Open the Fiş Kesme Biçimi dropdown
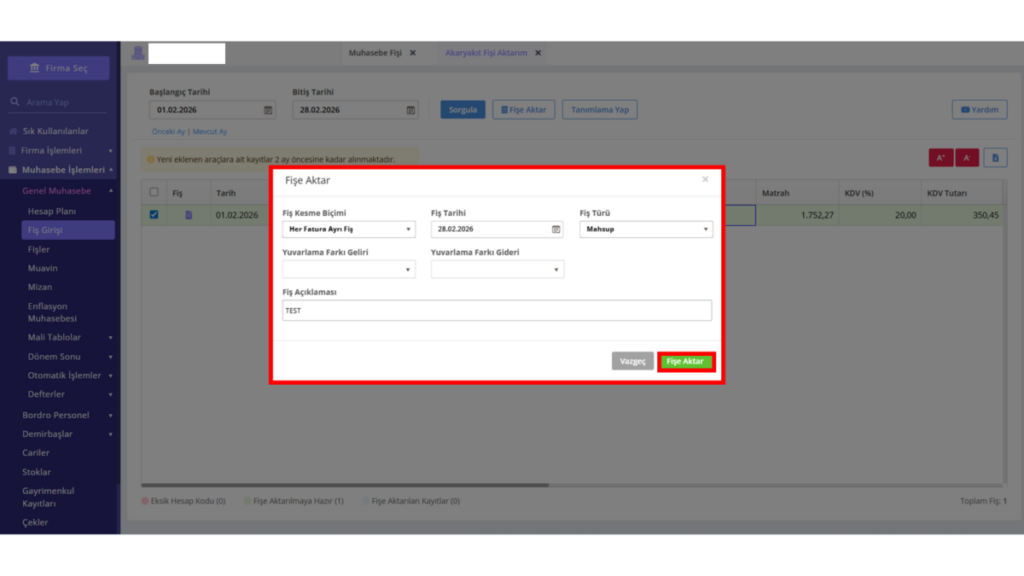 coord(349,229)
